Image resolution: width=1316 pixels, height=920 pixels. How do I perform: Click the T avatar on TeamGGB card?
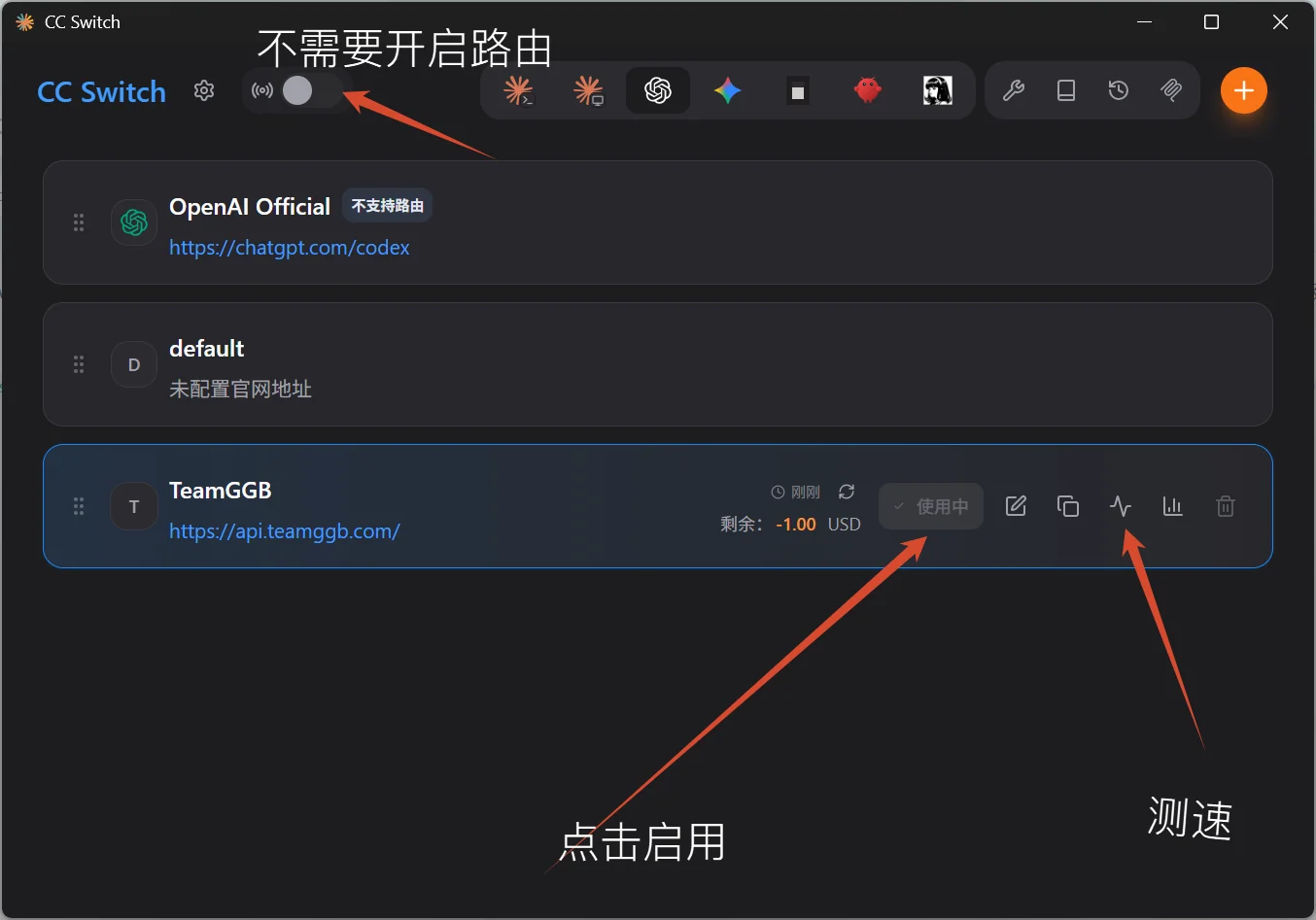click(x=134, y=506)
